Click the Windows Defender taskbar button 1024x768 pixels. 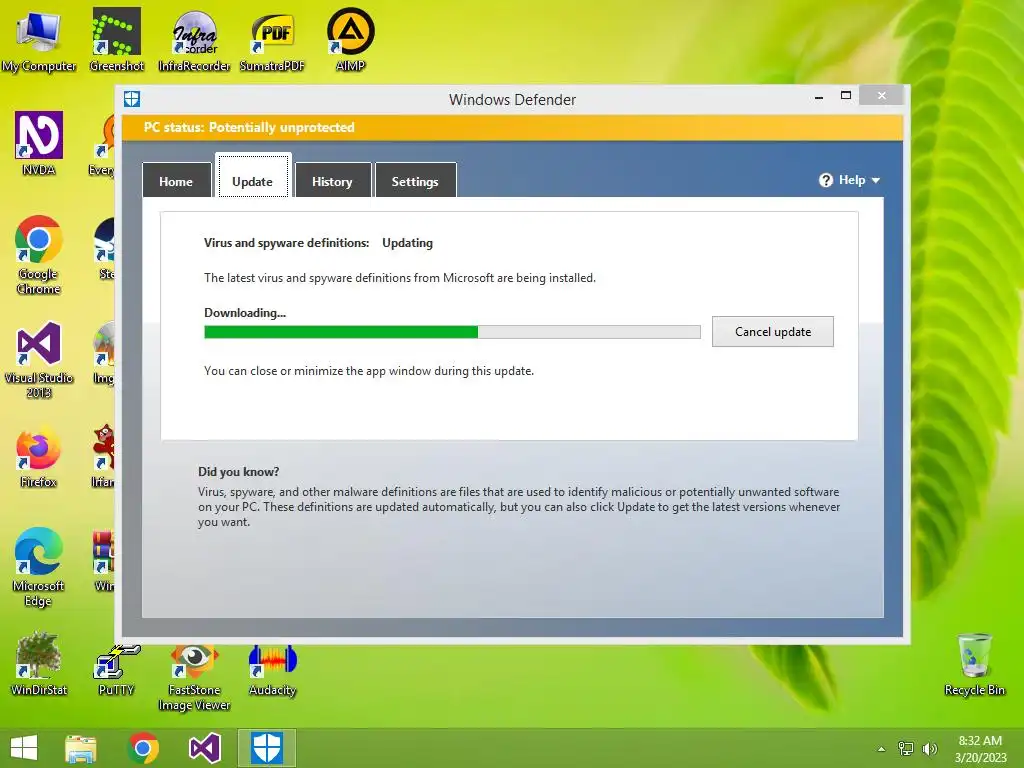pos(266,748)
